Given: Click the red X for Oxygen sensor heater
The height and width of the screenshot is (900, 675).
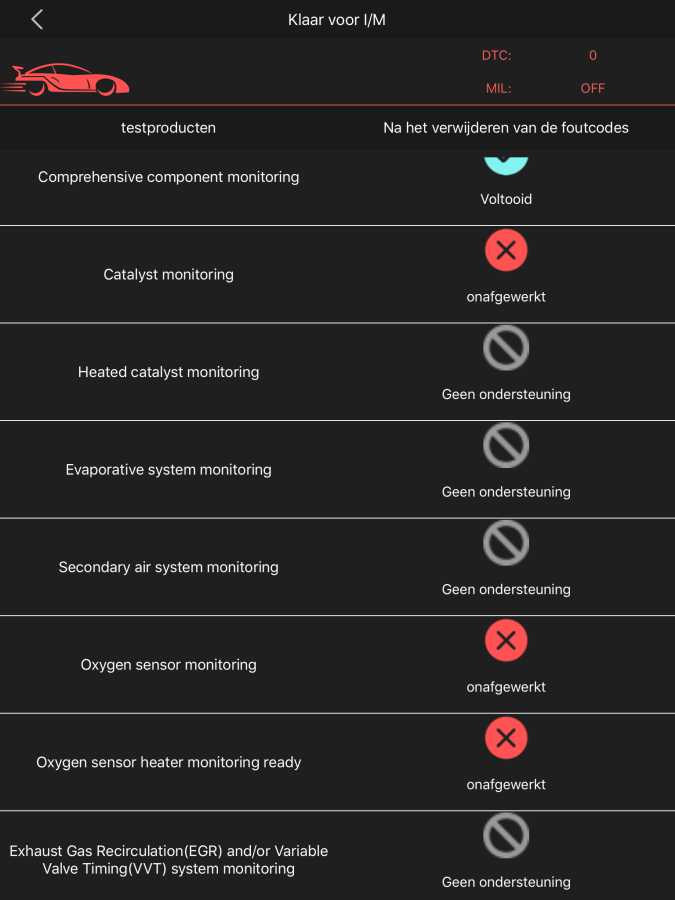Looking at the screenshot, I should click(x=506, y=739).
